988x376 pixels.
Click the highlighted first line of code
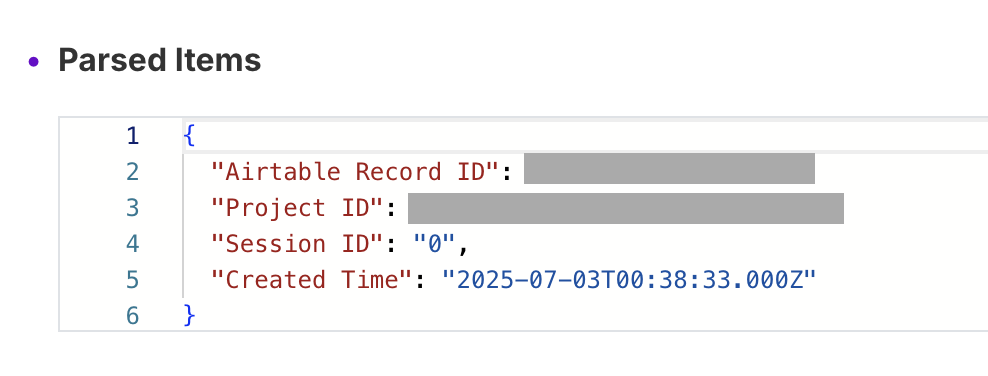(585, 136)
